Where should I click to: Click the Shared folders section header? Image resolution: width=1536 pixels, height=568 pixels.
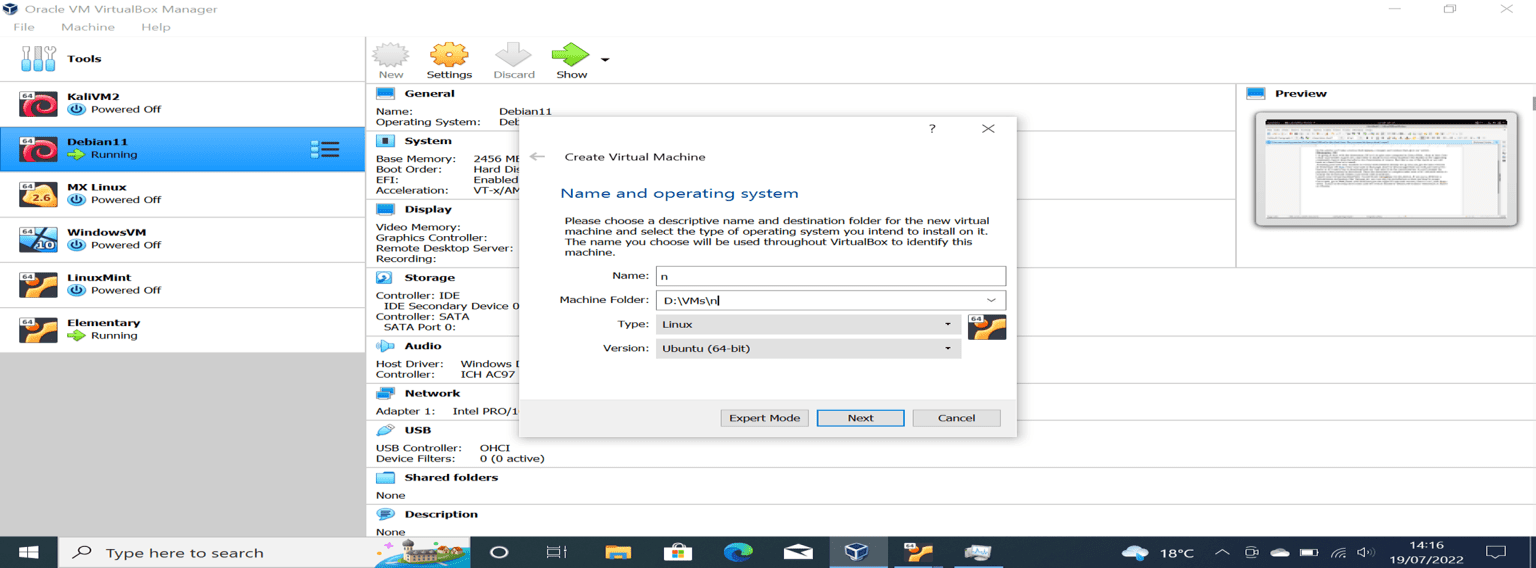tap(451, 477)
